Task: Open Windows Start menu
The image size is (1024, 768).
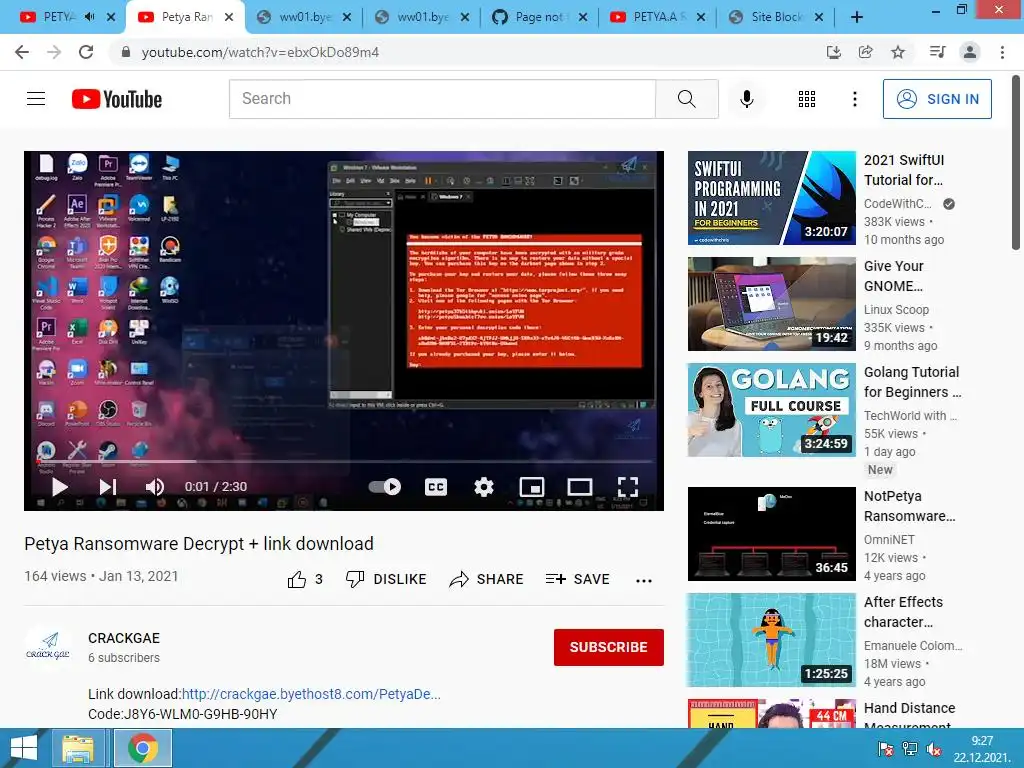Action: coord(24,748)
